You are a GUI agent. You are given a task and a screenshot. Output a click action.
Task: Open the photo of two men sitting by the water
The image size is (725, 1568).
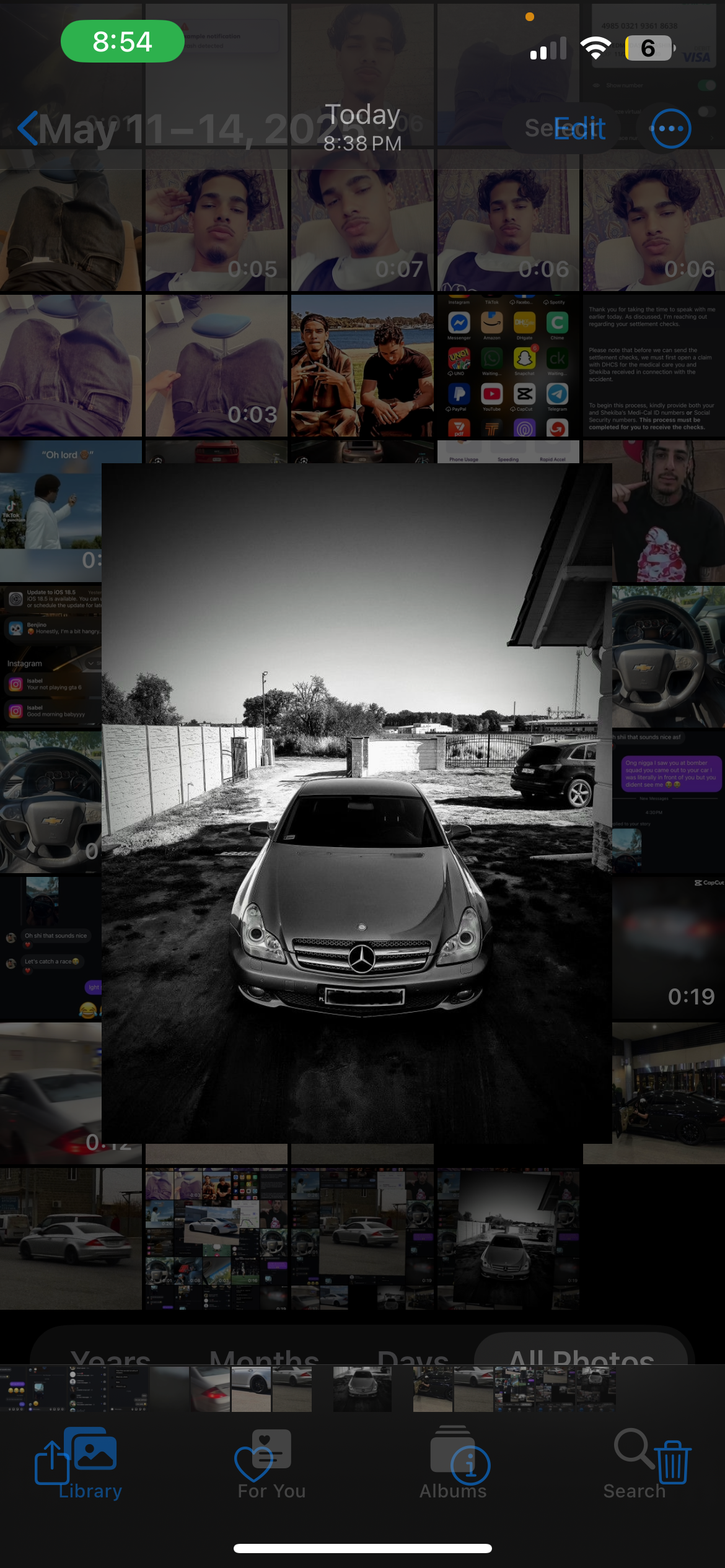point(362,365)
